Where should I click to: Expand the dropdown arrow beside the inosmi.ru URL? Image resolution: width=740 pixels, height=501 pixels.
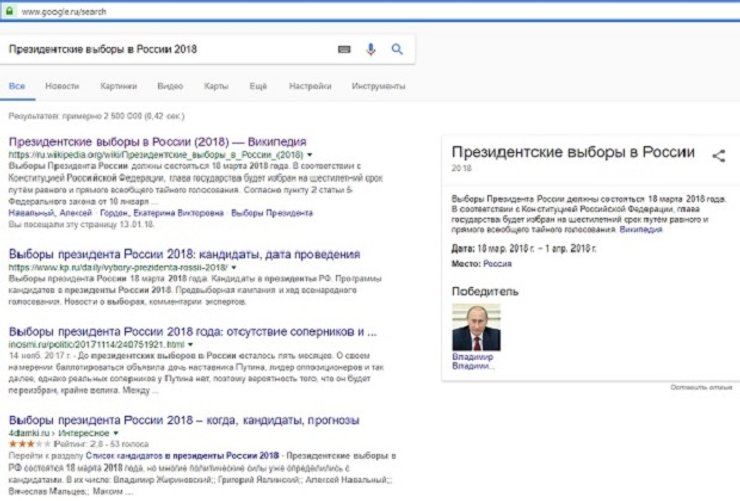point(189,343)
